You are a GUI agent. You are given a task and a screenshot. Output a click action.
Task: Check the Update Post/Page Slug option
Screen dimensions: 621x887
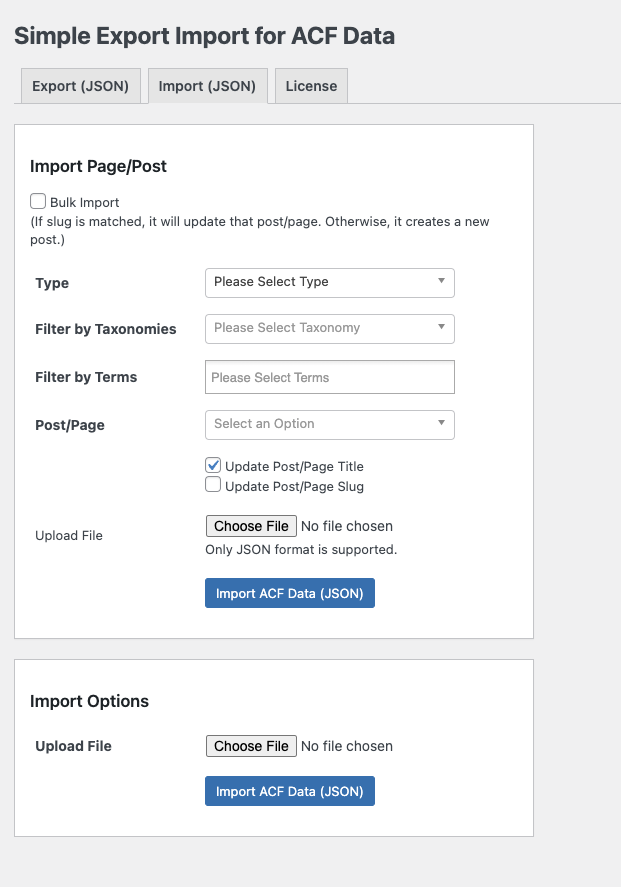click(x=213, y=485)
